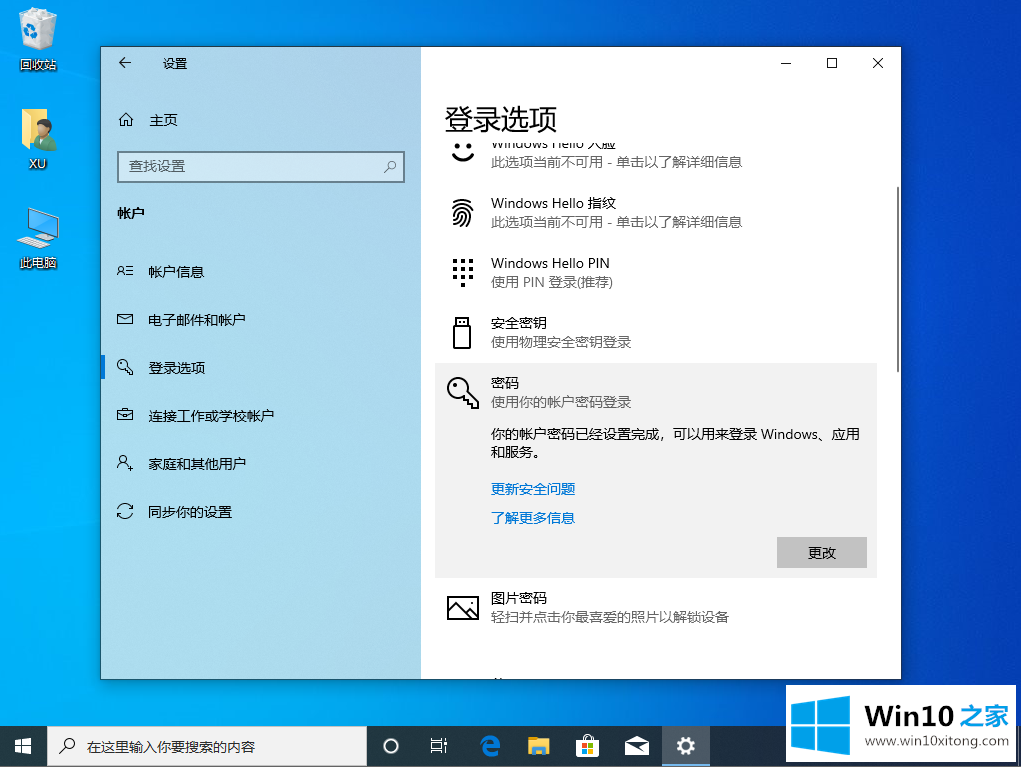Click the 同步你的设置 sync icon
Image resolution: width=1021 pixels, height=767 pixels.
pyautogui.click(x=125, y=511)
